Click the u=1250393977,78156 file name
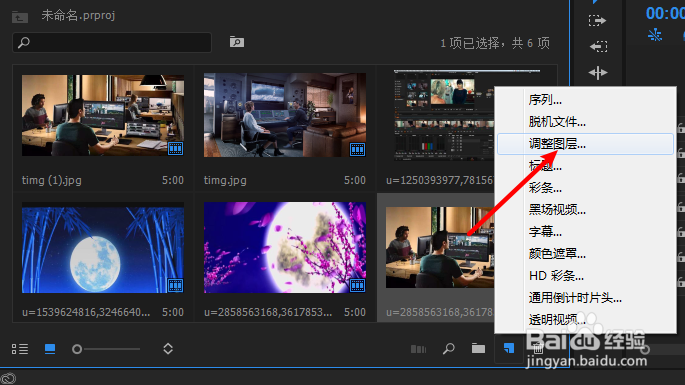The width and height of the screenshot is (685, 385). pyautogui.click(x=440, y=180)
